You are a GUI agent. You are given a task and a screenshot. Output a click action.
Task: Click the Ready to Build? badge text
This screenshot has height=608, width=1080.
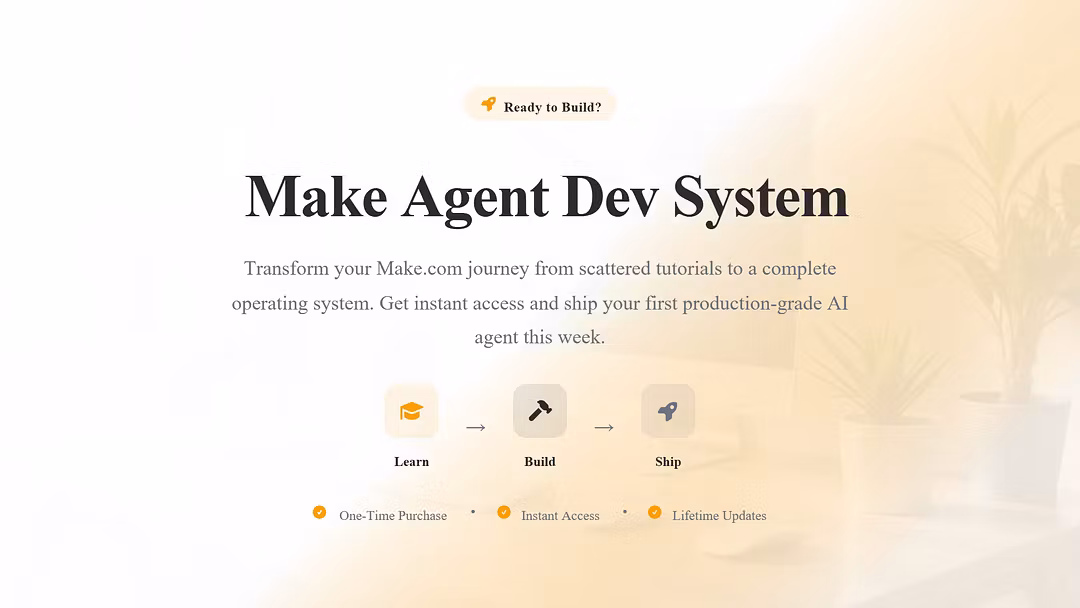tap(552, 107)
